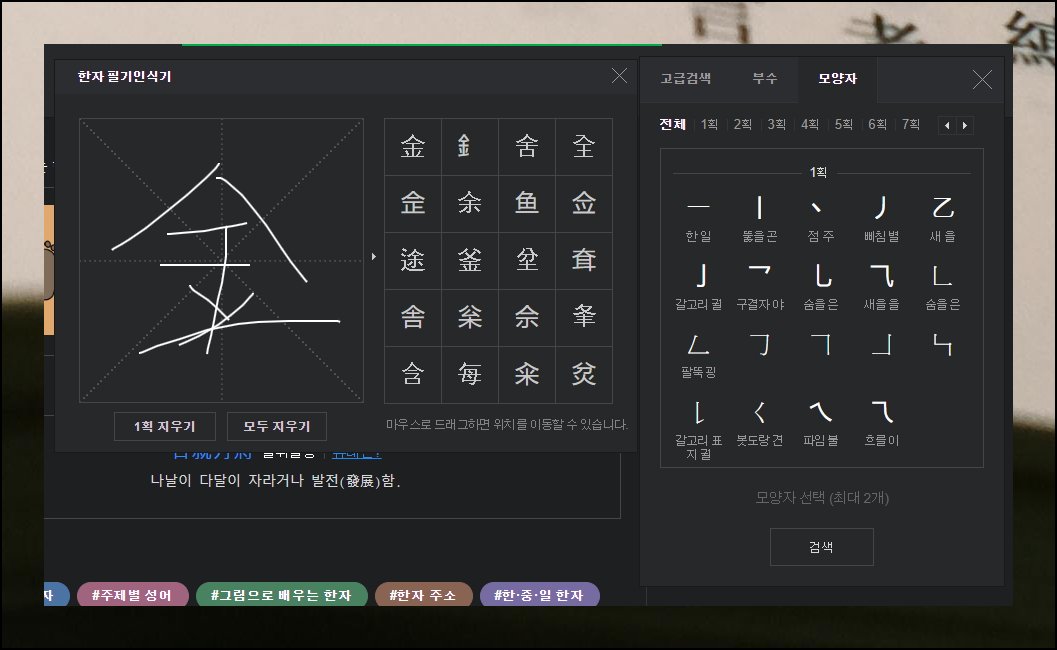
Task: Open the 고급검색 tab
Action: point(685,78)
